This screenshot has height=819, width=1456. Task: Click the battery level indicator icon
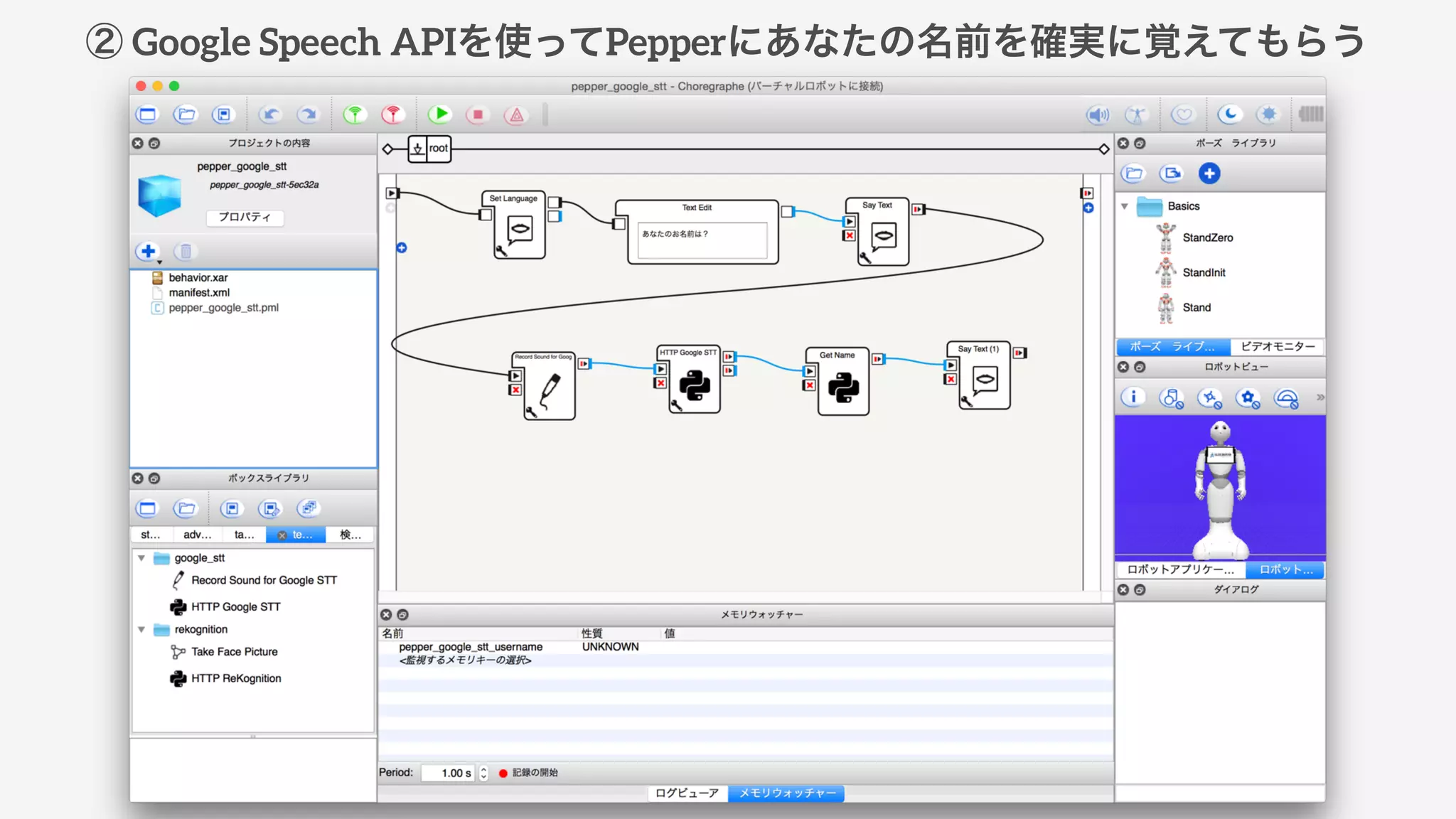[x=1311, y=114]
